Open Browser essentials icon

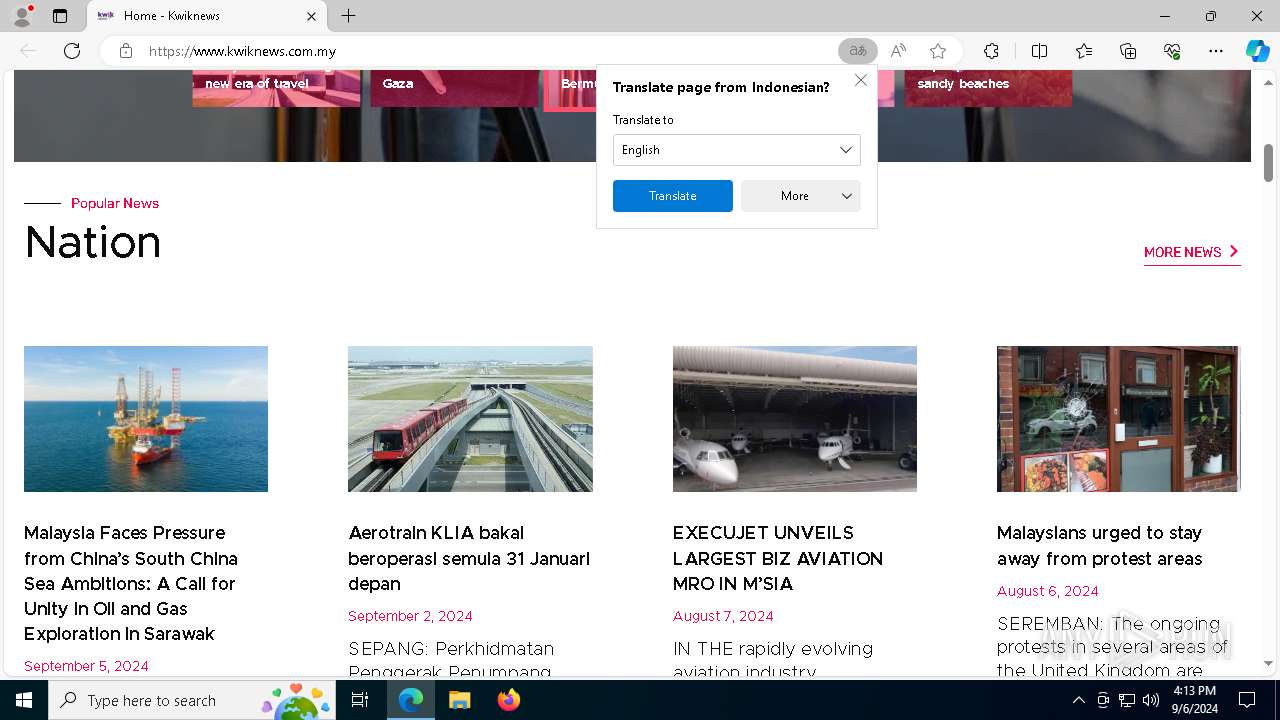(x=1172, y=51)
